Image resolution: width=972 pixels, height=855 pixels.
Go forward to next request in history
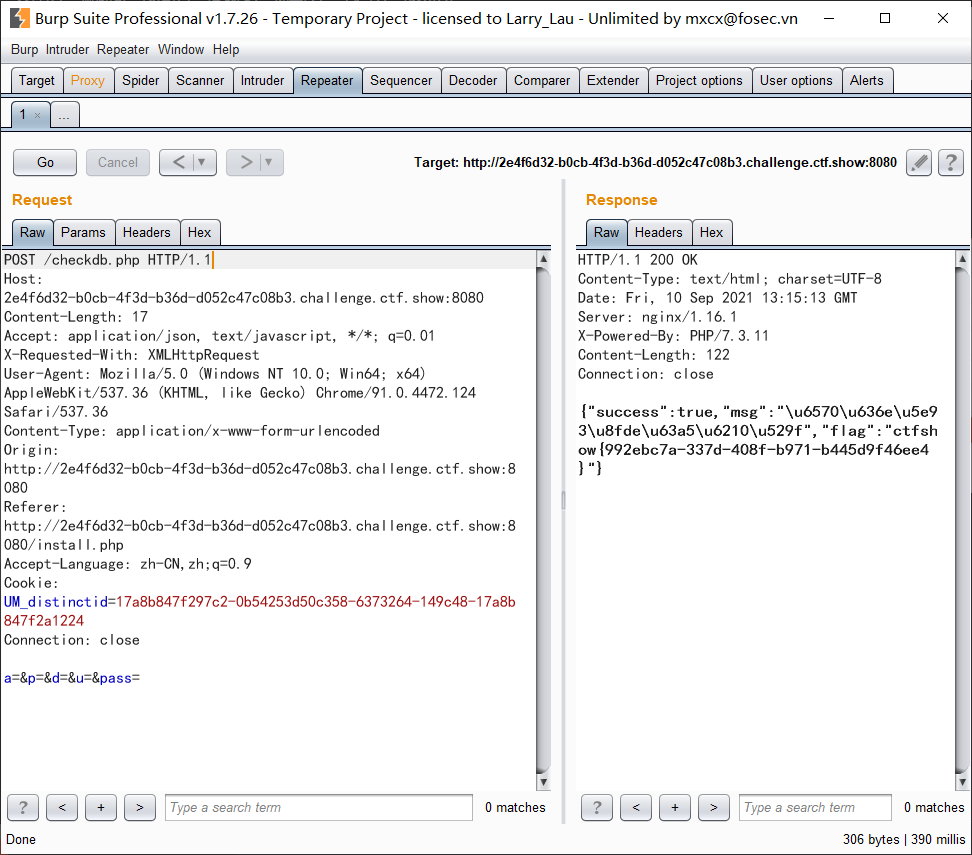pyautogui.click(x=246, y=162)
